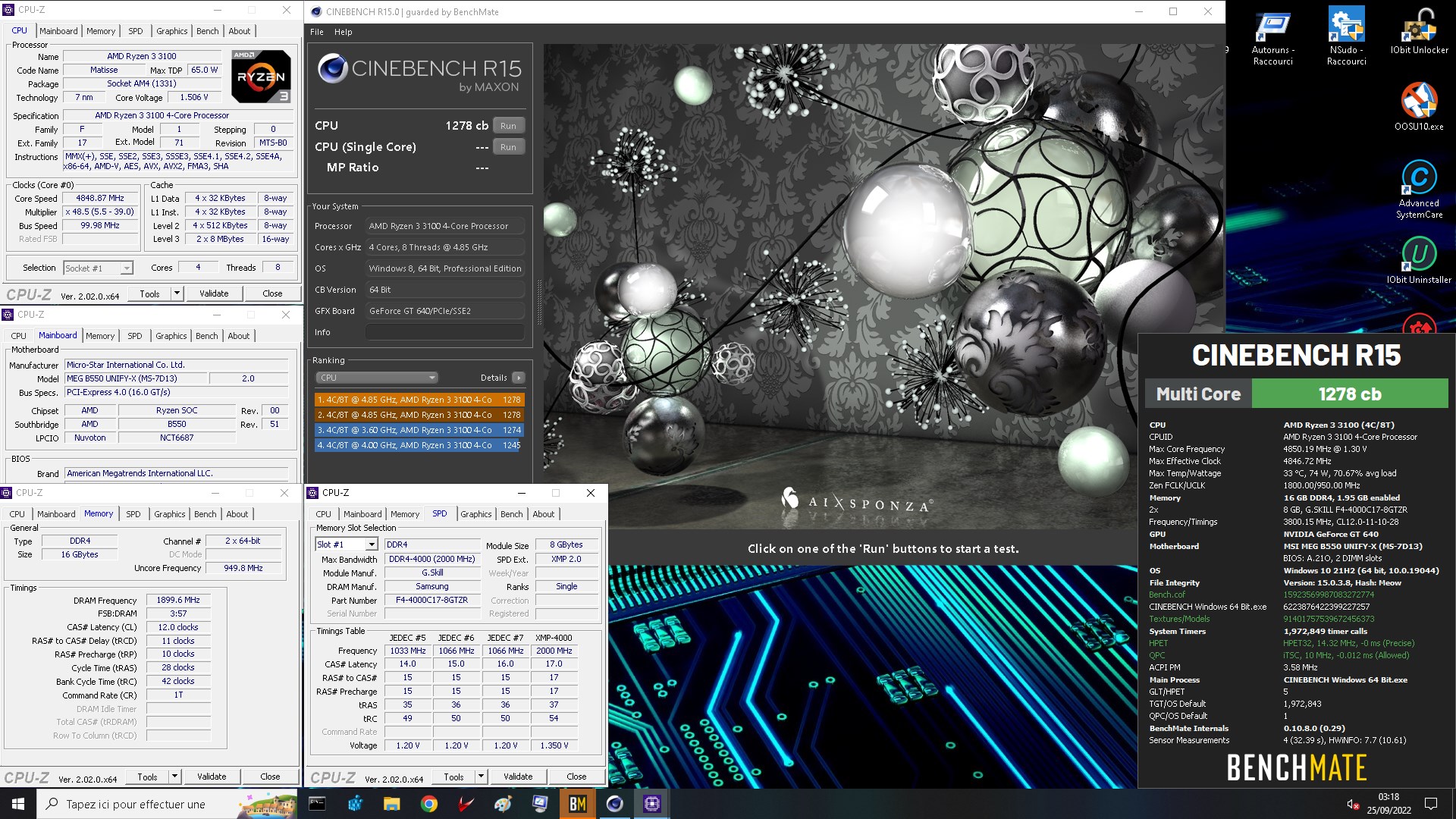Click Bench.cof hash line in BenchMate
Viewport: 1456px width, 819px height.
[x=1261, y=595]
